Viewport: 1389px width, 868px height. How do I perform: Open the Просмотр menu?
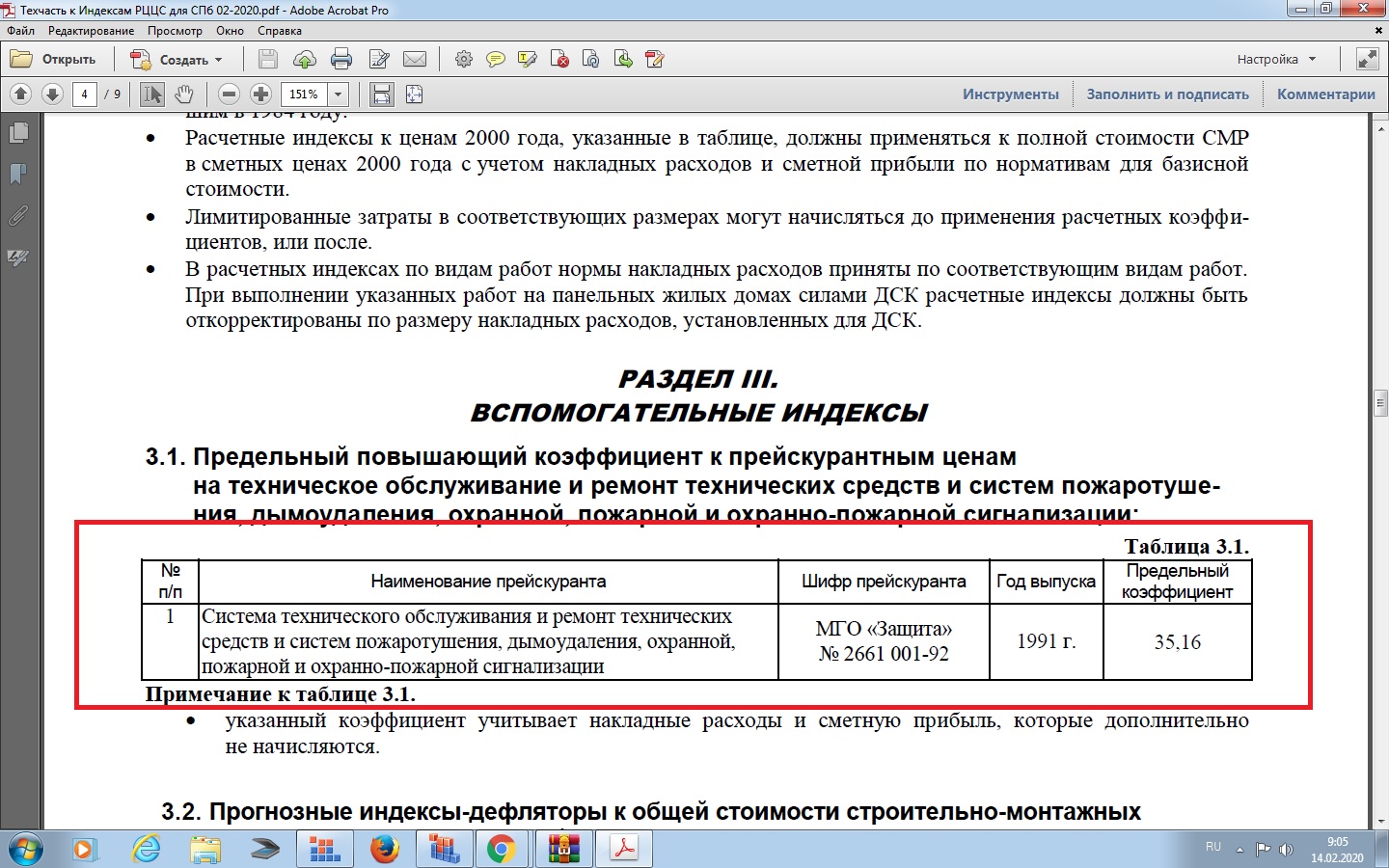(175, 31)
